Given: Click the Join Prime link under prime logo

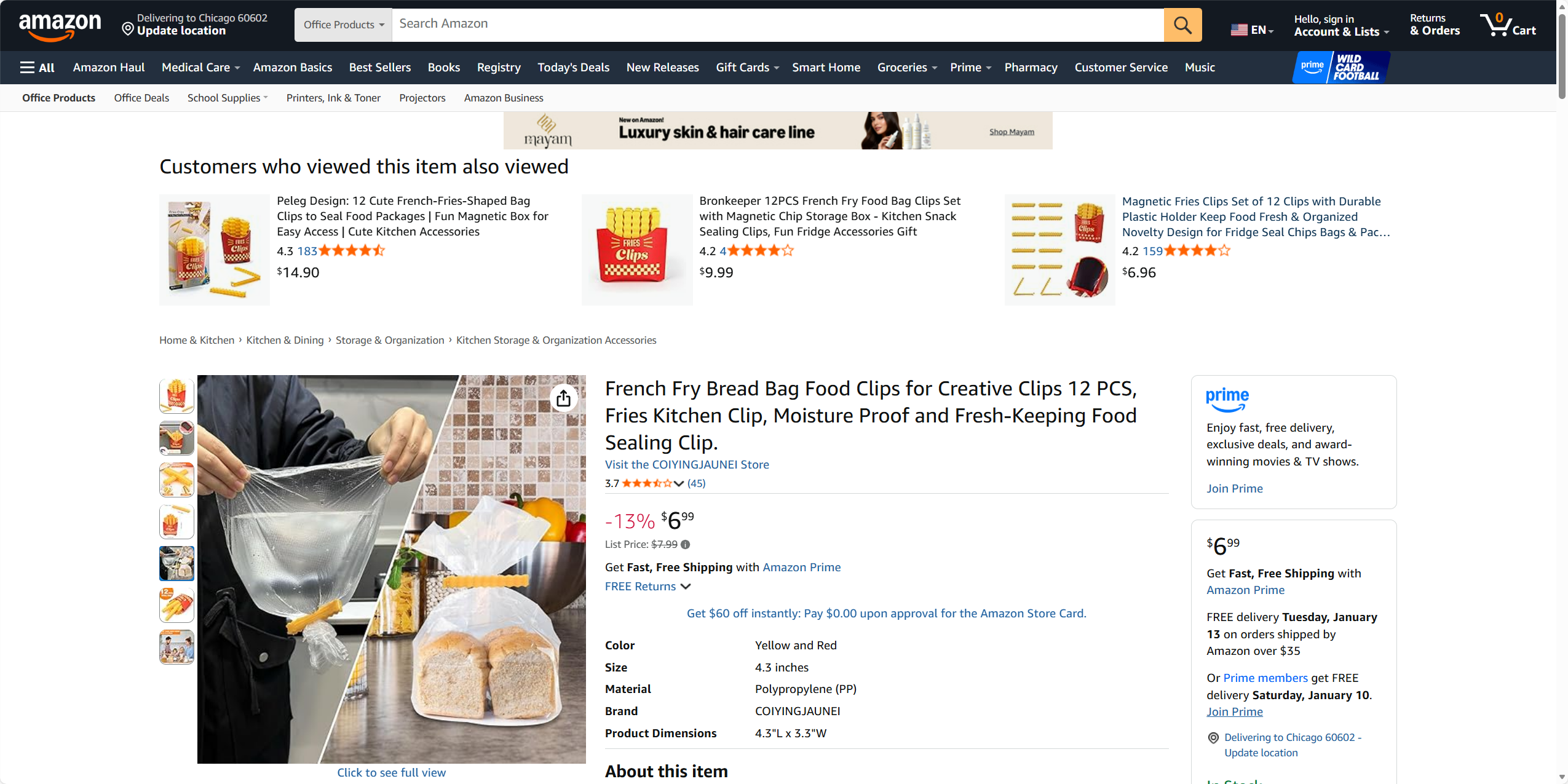Looking at the screenshot, I should (1234, 488).
